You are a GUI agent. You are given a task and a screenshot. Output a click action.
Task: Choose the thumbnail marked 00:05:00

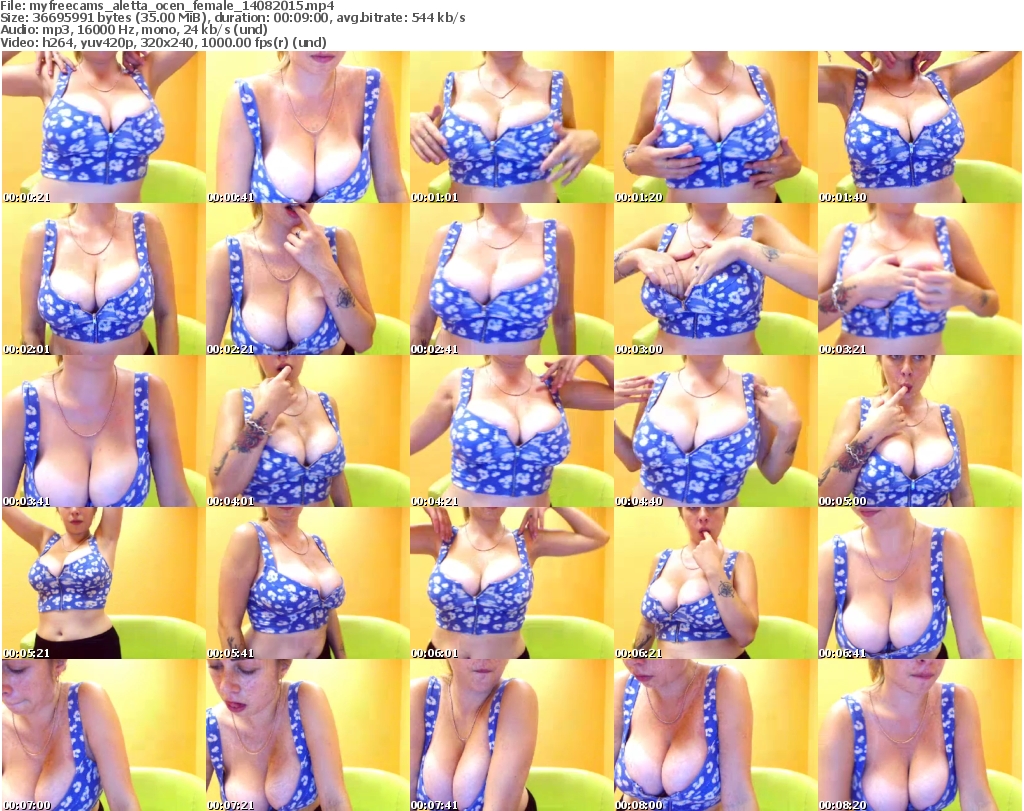click(x=920, y=432)
